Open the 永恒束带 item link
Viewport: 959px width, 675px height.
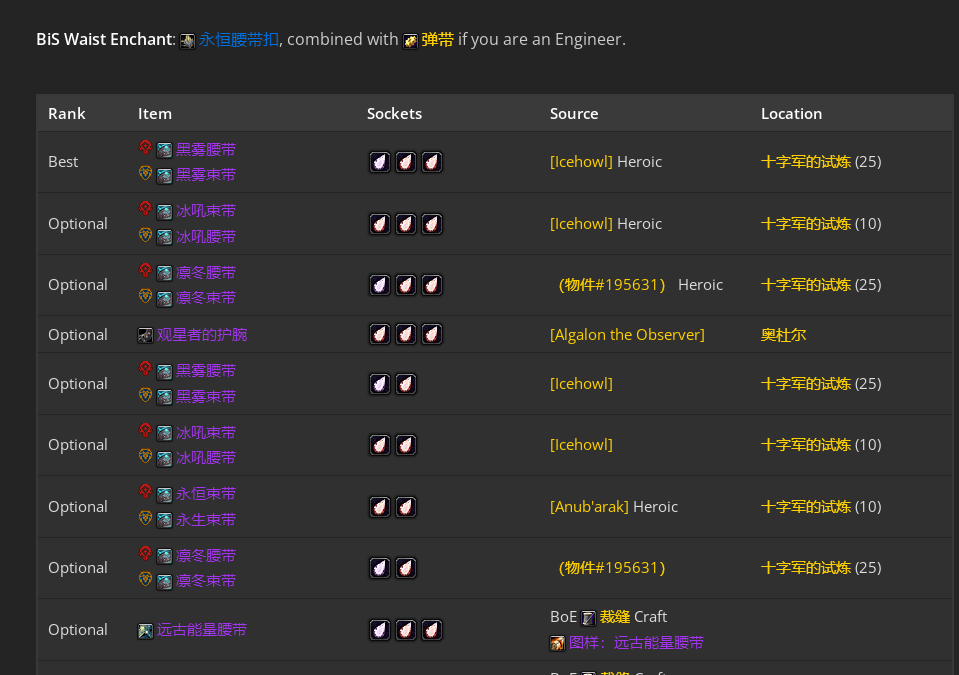click(x=206, y=494)
